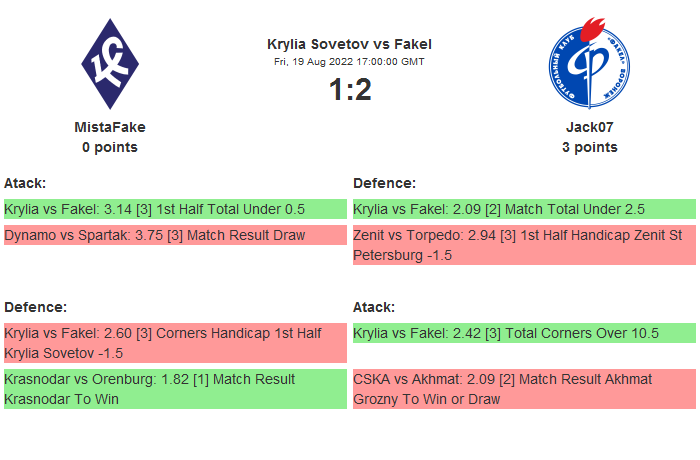Screen dimensions: 700x460
Task: Open the MistaFake player name
Action: (110, 127)
